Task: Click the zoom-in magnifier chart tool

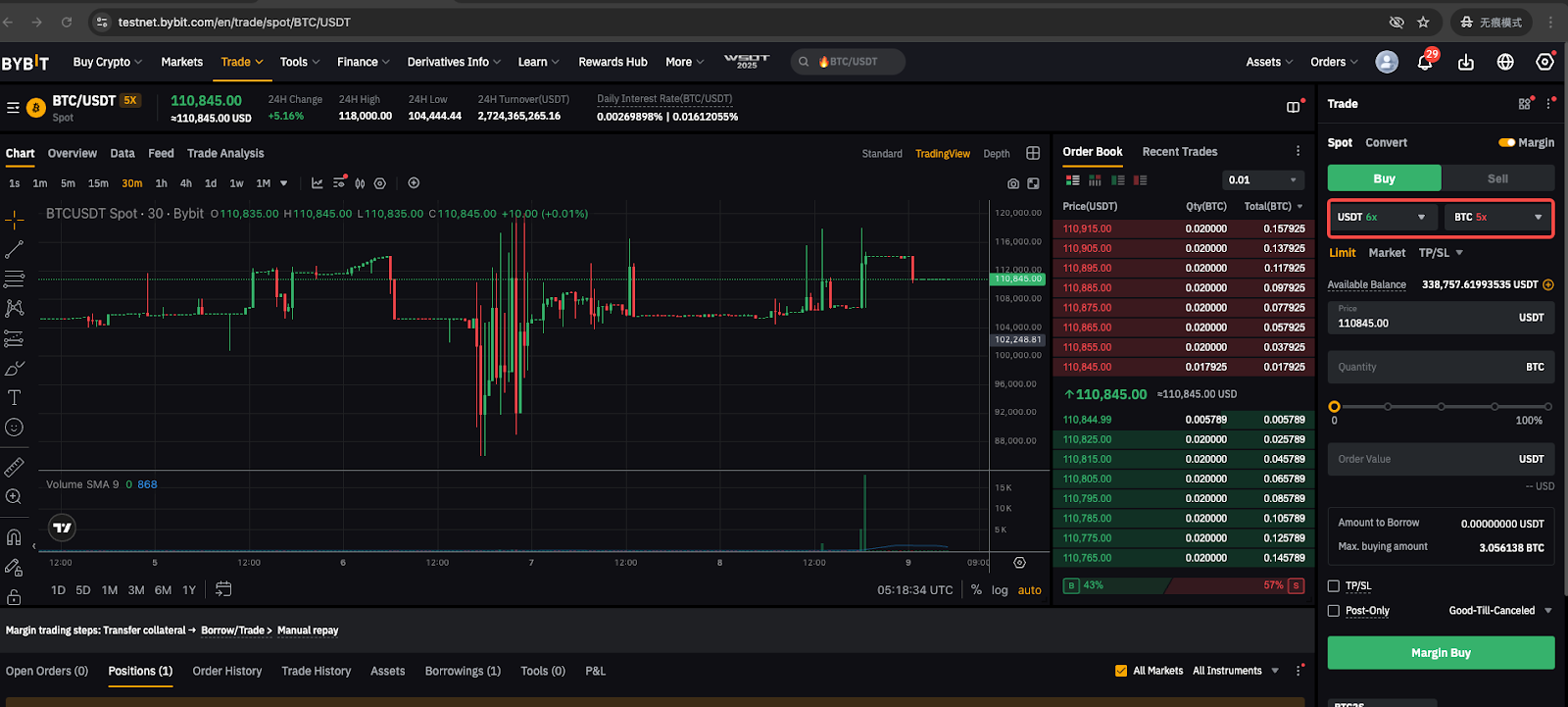Action: tap(14, 497)
